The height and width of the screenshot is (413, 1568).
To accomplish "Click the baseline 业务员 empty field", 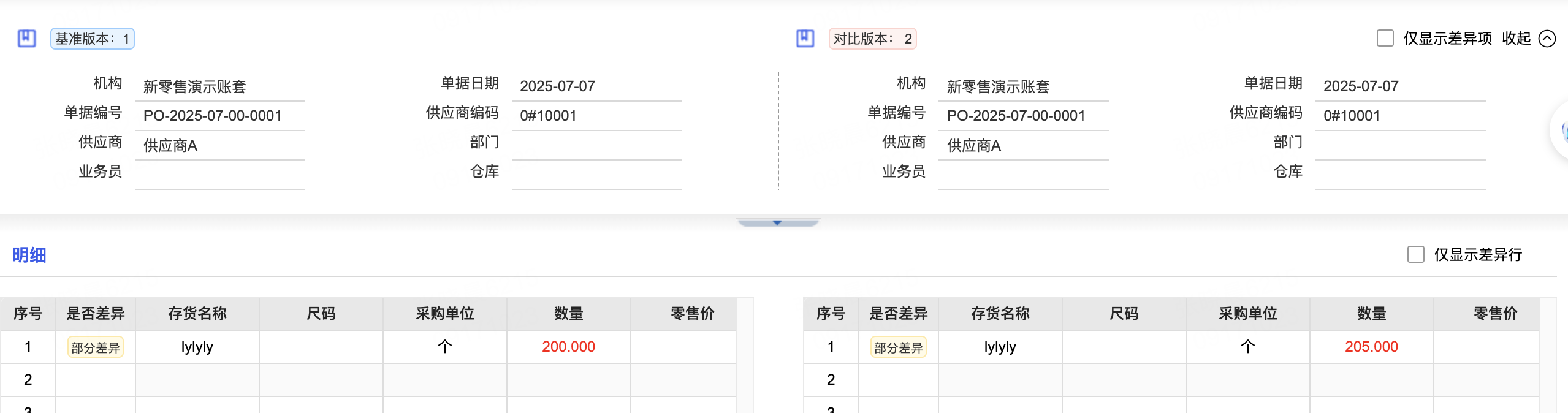I will click(219, 175).
